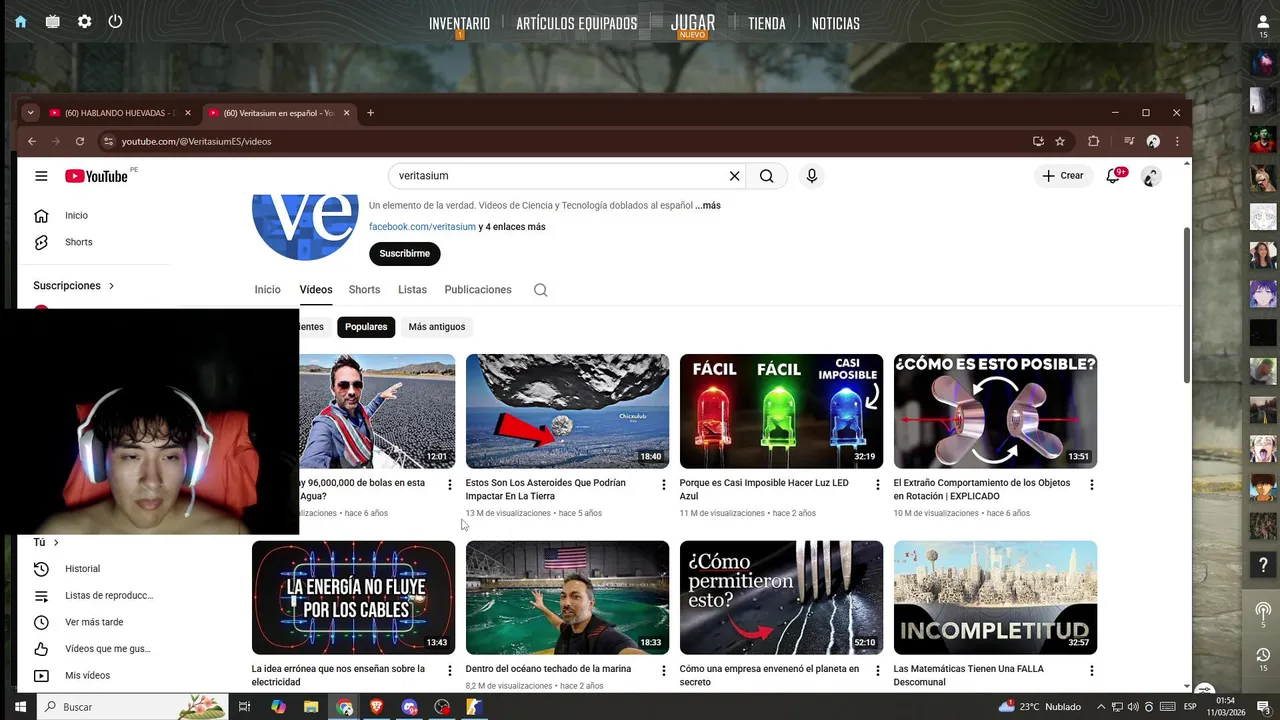Open the facebook.com/veritasium link
This screenshot has width=1280, height=720.
pyautogui.click(x=422, y=227)
